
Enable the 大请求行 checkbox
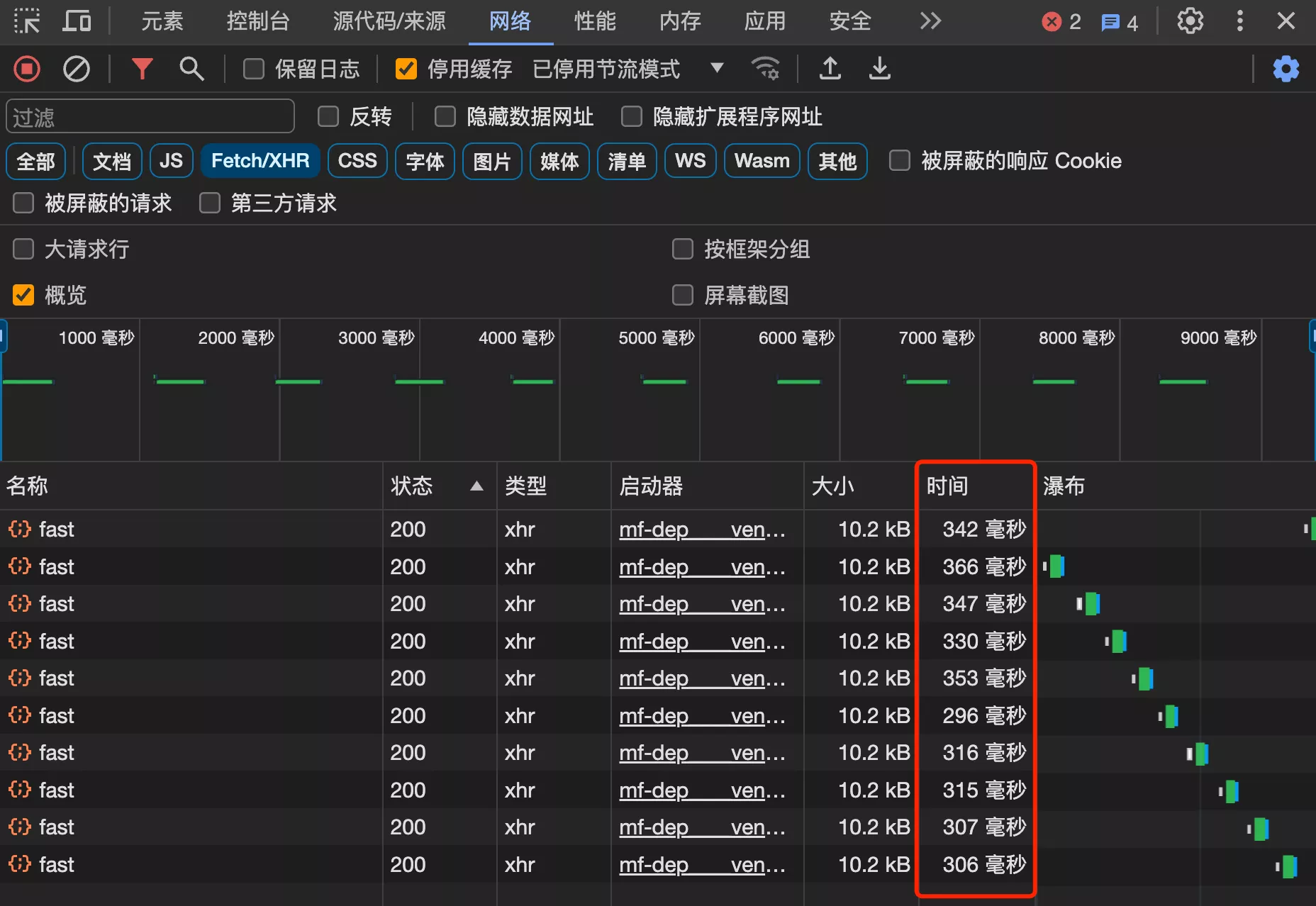click(23, 249)
